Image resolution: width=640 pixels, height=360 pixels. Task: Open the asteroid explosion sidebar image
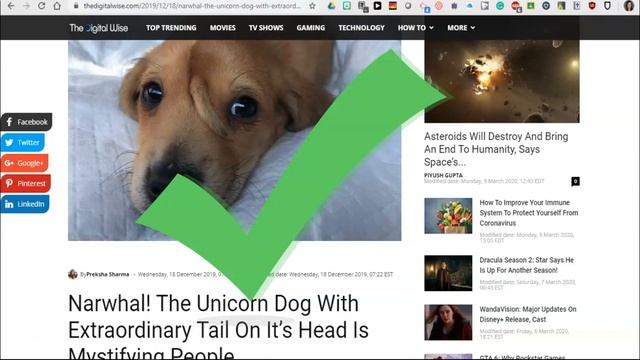point(502,81)
